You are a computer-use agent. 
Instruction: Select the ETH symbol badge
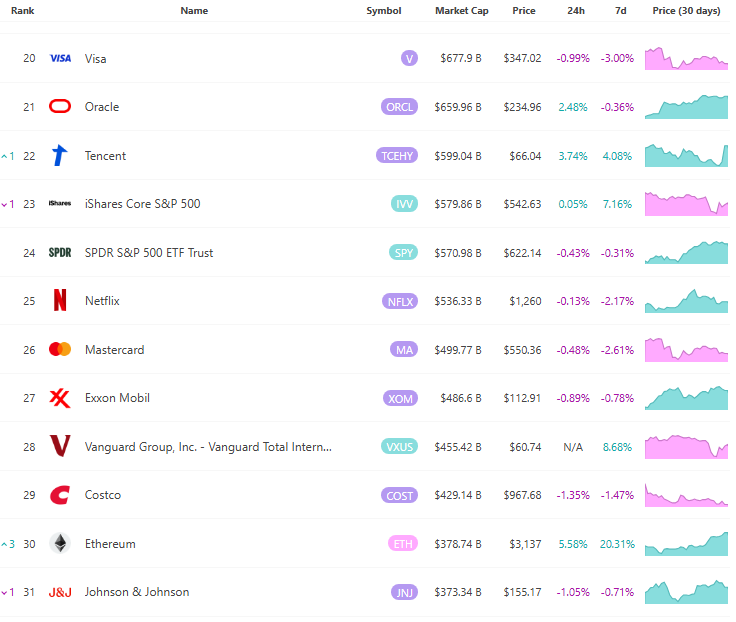coord(403,544)
